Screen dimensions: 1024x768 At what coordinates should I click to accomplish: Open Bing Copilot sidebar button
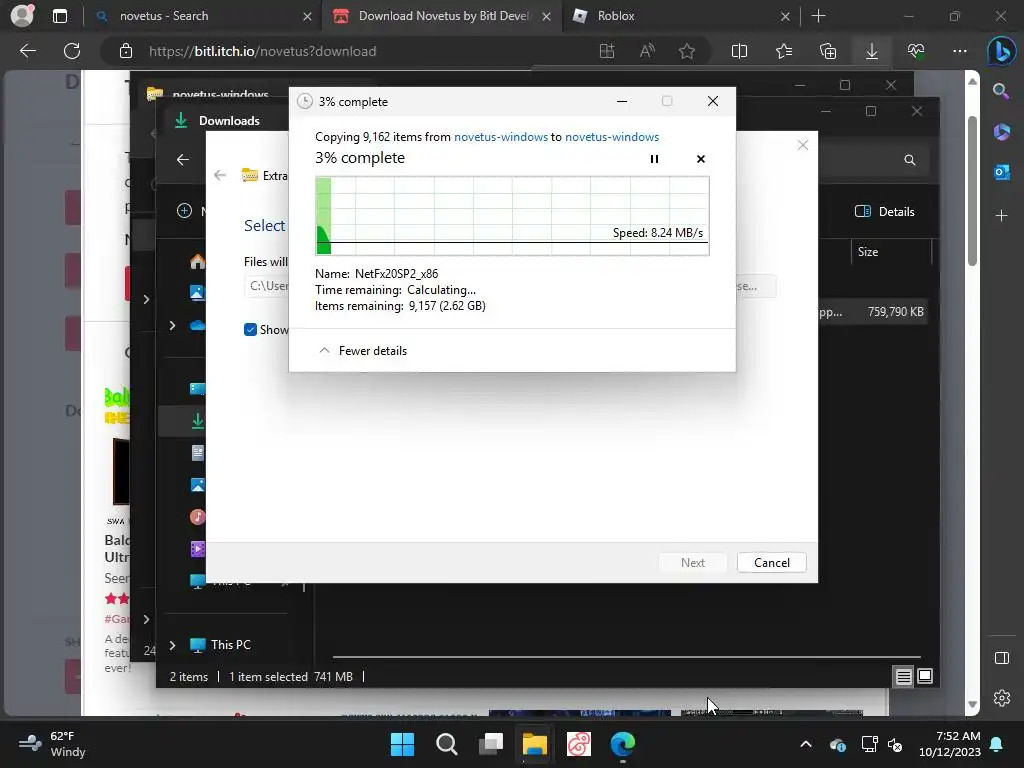tap(1002, 51)
